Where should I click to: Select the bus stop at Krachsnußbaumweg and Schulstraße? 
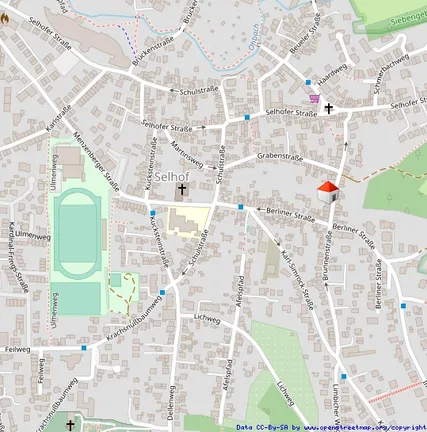162,292
